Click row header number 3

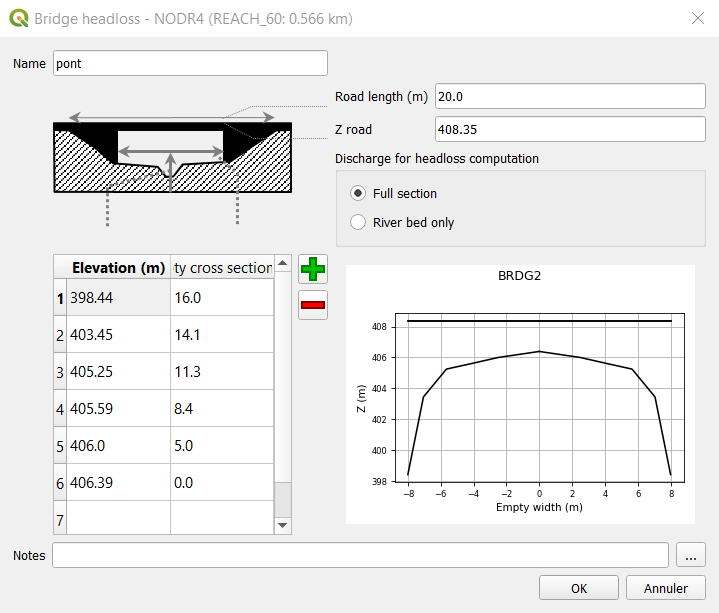[60, 372]
